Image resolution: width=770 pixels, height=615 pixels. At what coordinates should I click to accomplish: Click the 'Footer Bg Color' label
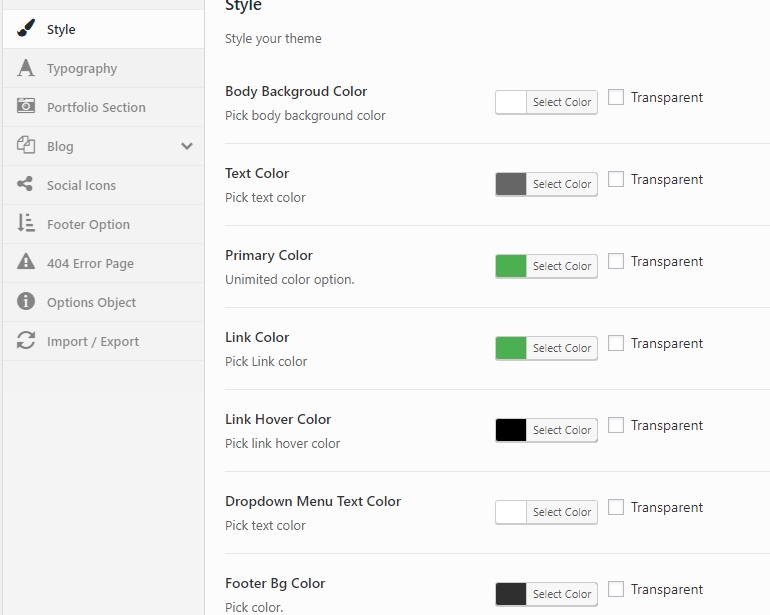(x=275, y=584)
